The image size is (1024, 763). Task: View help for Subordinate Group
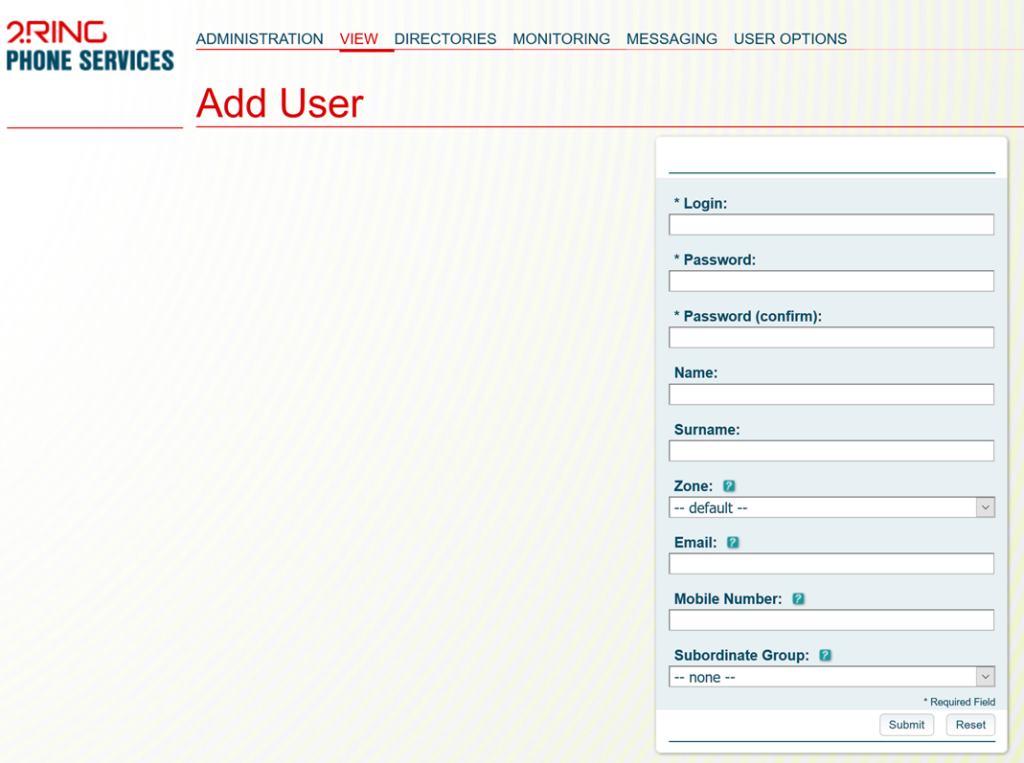click(x=825, y=655)
